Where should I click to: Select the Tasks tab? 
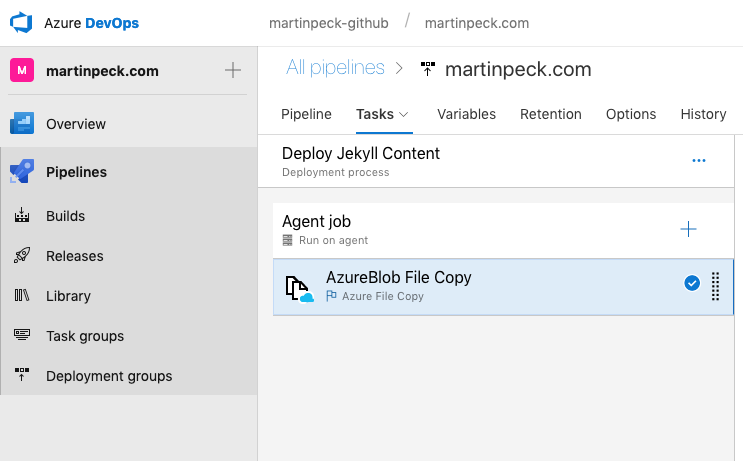pos(384,114)
